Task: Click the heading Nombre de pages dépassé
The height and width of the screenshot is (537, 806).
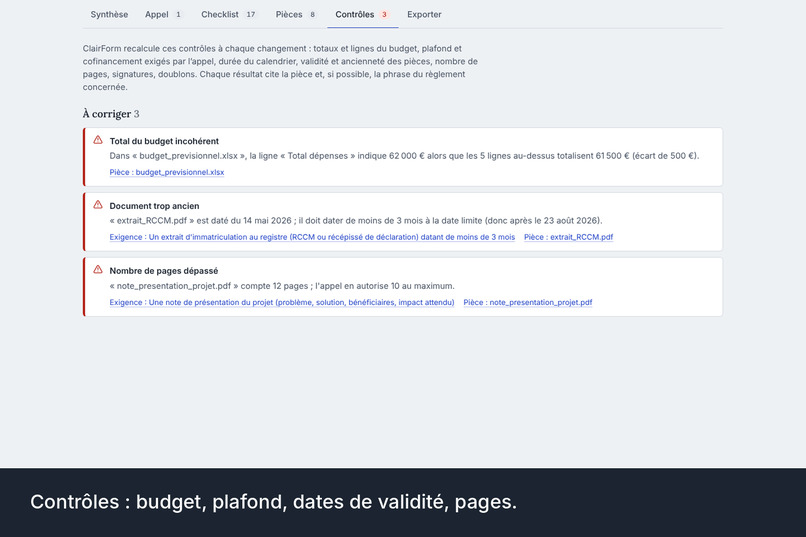Action: pyautogui.click(x=163, y=271)
